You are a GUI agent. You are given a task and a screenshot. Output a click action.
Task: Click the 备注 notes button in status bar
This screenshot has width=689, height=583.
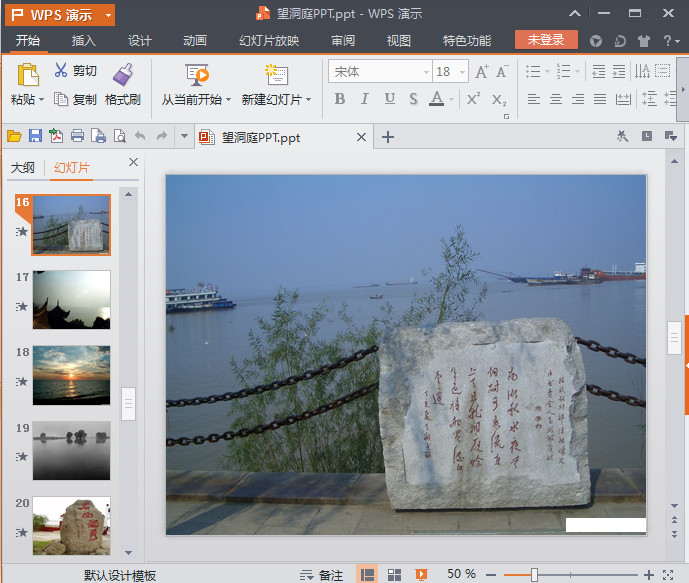point(322,575)
